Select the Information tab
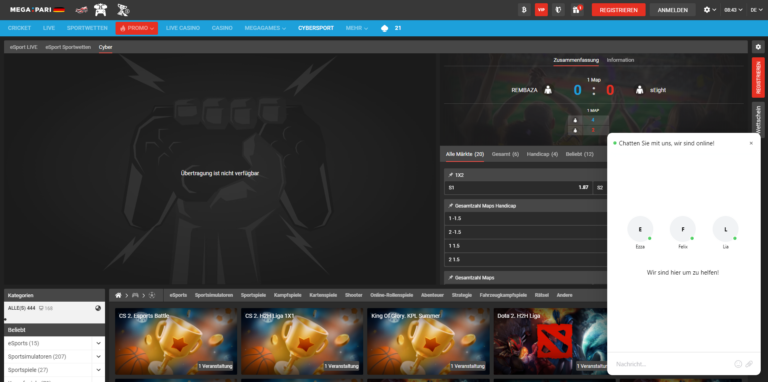 point(620,60)
